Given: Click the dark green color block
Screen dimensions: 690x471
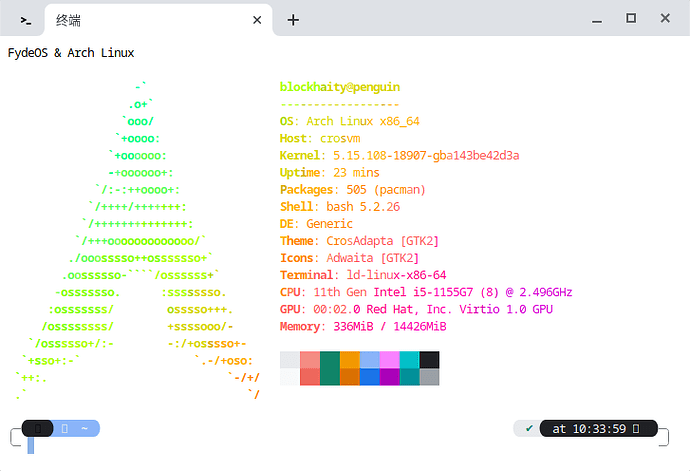Looking at the screenshot, I should tap(330, 368).
